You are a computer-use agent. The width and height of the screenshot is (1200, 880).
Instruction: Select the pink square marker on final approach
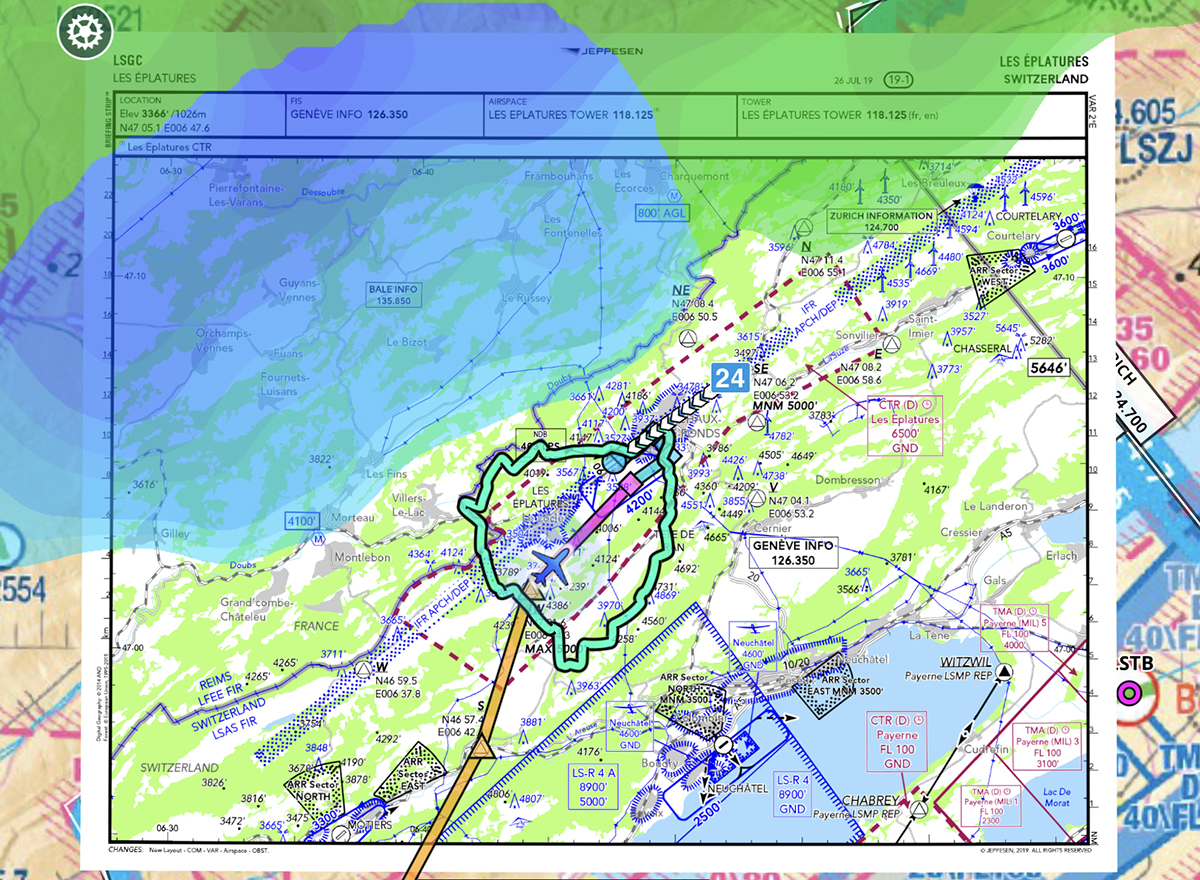631,482
